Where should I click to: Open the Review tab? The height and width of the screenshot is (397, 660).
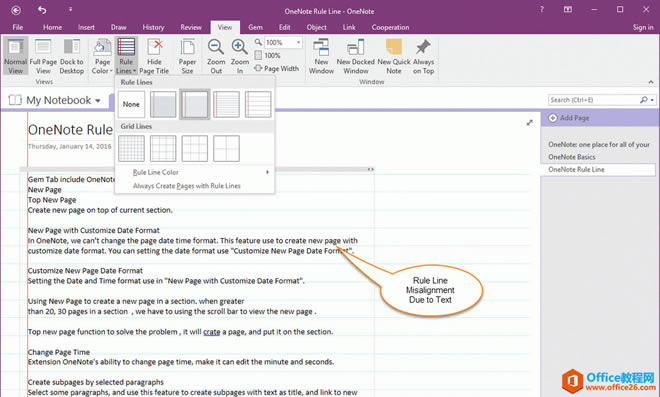click(191, 27)
